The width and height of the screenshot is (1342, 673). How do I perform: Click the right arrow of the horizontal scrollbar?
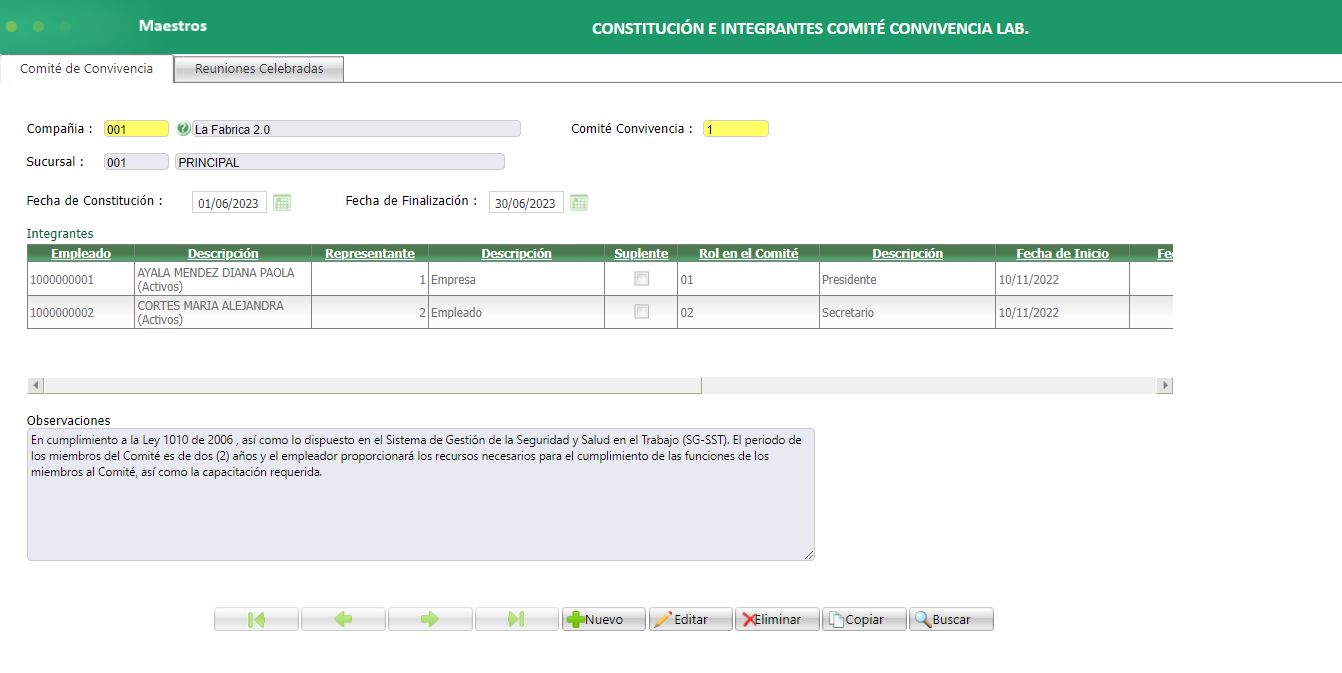tap(1164, 384)
